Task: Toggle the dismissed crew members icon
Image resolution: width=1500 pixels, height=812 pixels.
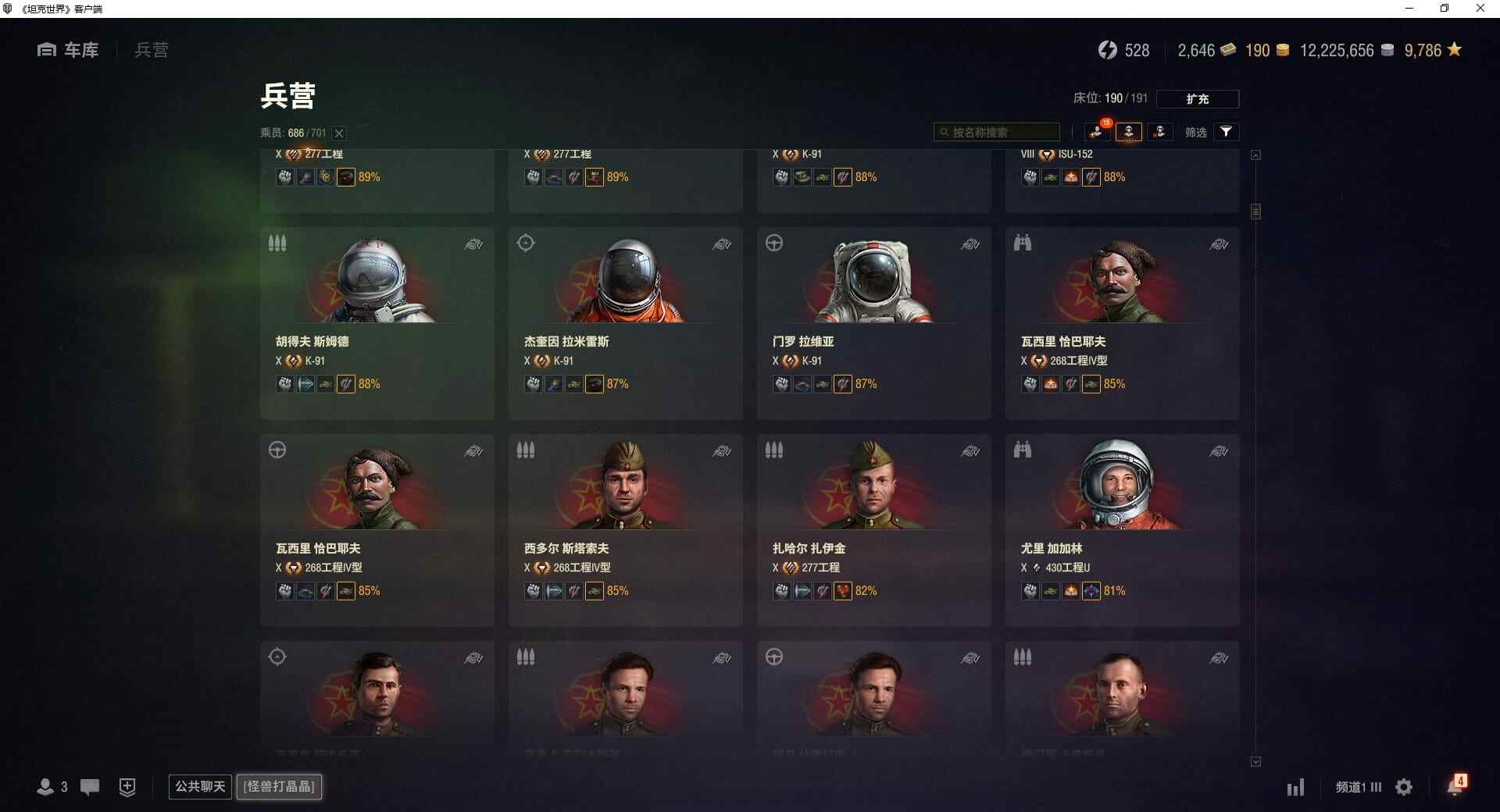Action: [x=1159, y=132]
